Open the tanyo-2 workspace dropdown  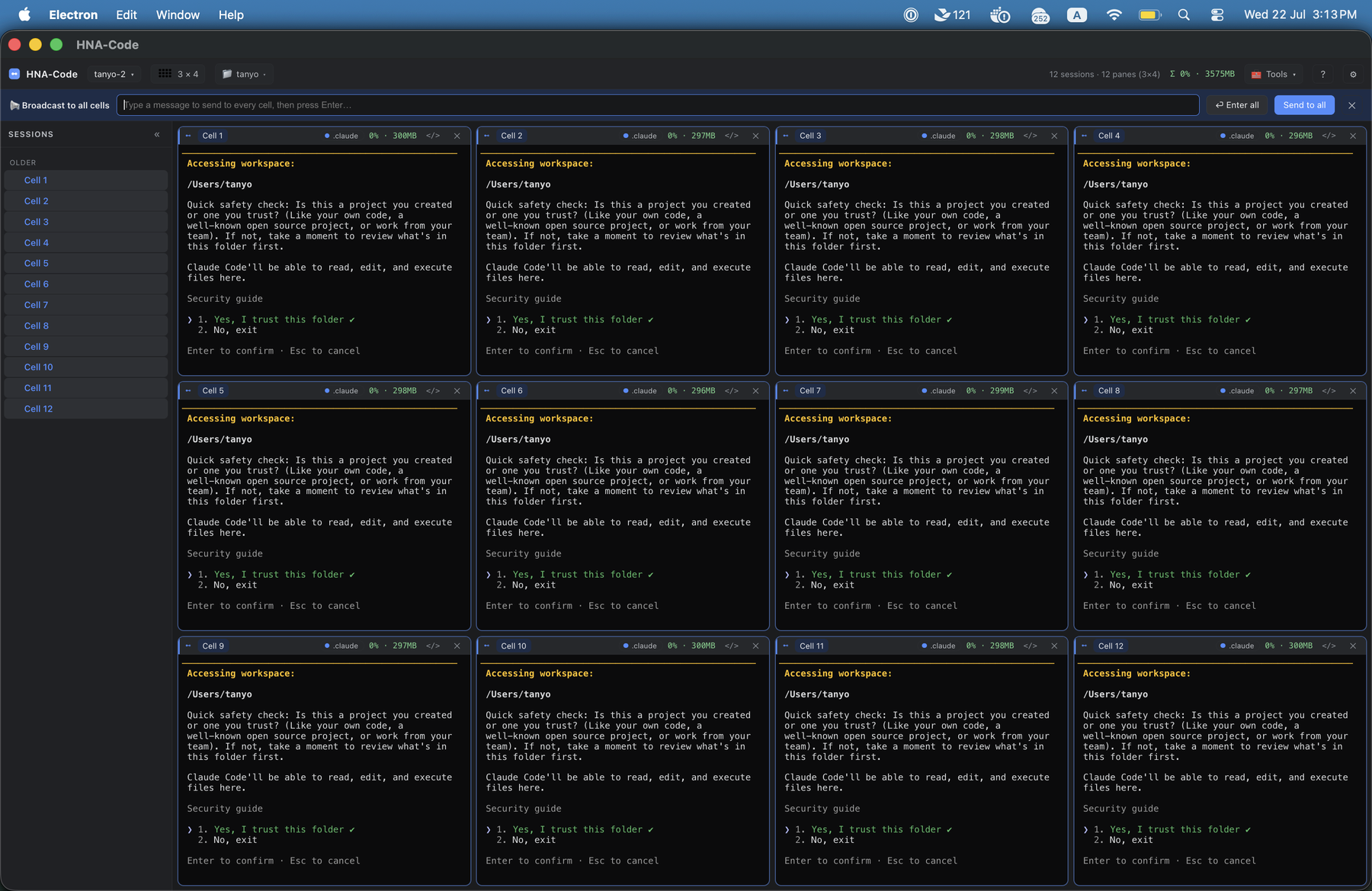click(114, 74)
